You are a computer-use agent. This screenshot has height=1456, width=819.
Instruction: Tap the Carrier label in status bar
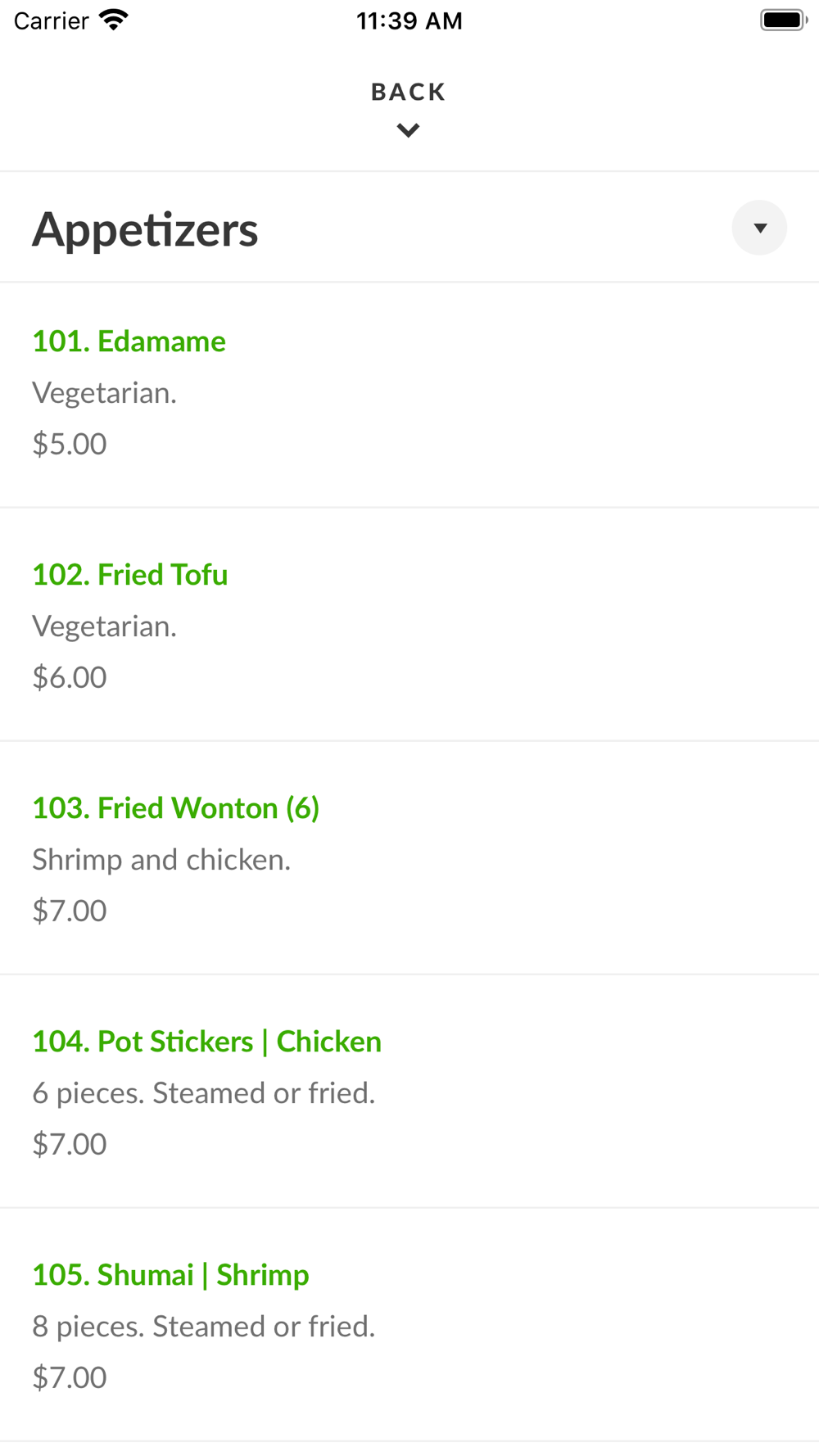coord(51,20)
